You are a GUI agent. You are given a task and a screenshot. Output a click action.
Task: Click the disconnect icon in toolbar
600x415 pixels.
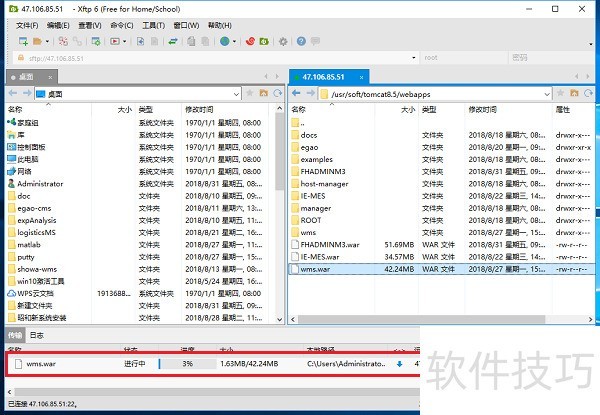coord(63,41)
